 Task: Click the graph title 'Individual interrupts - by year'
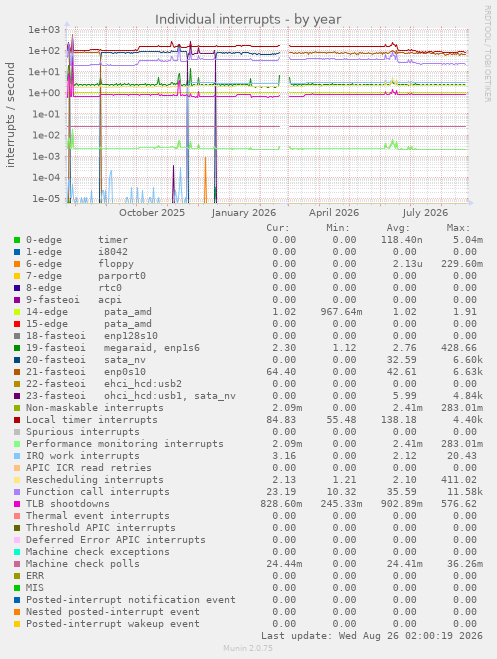point(248,20)
